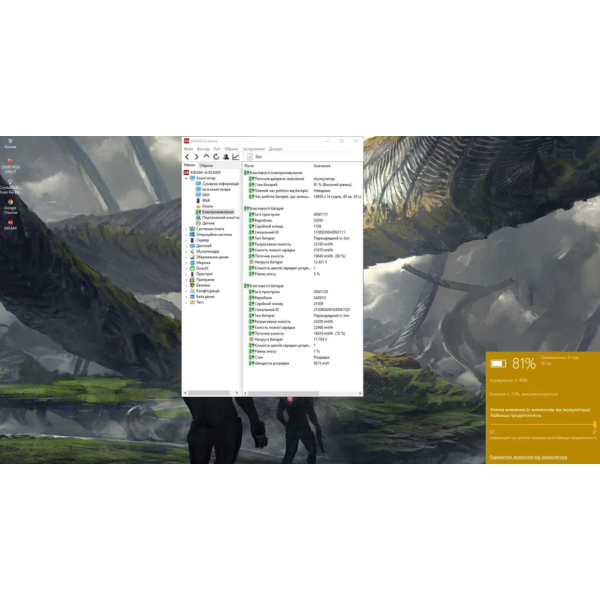Viewport: 600px width, 600px height.
Task: Open the Кошик recycle bin desktop icon
Action: [10, 143]
